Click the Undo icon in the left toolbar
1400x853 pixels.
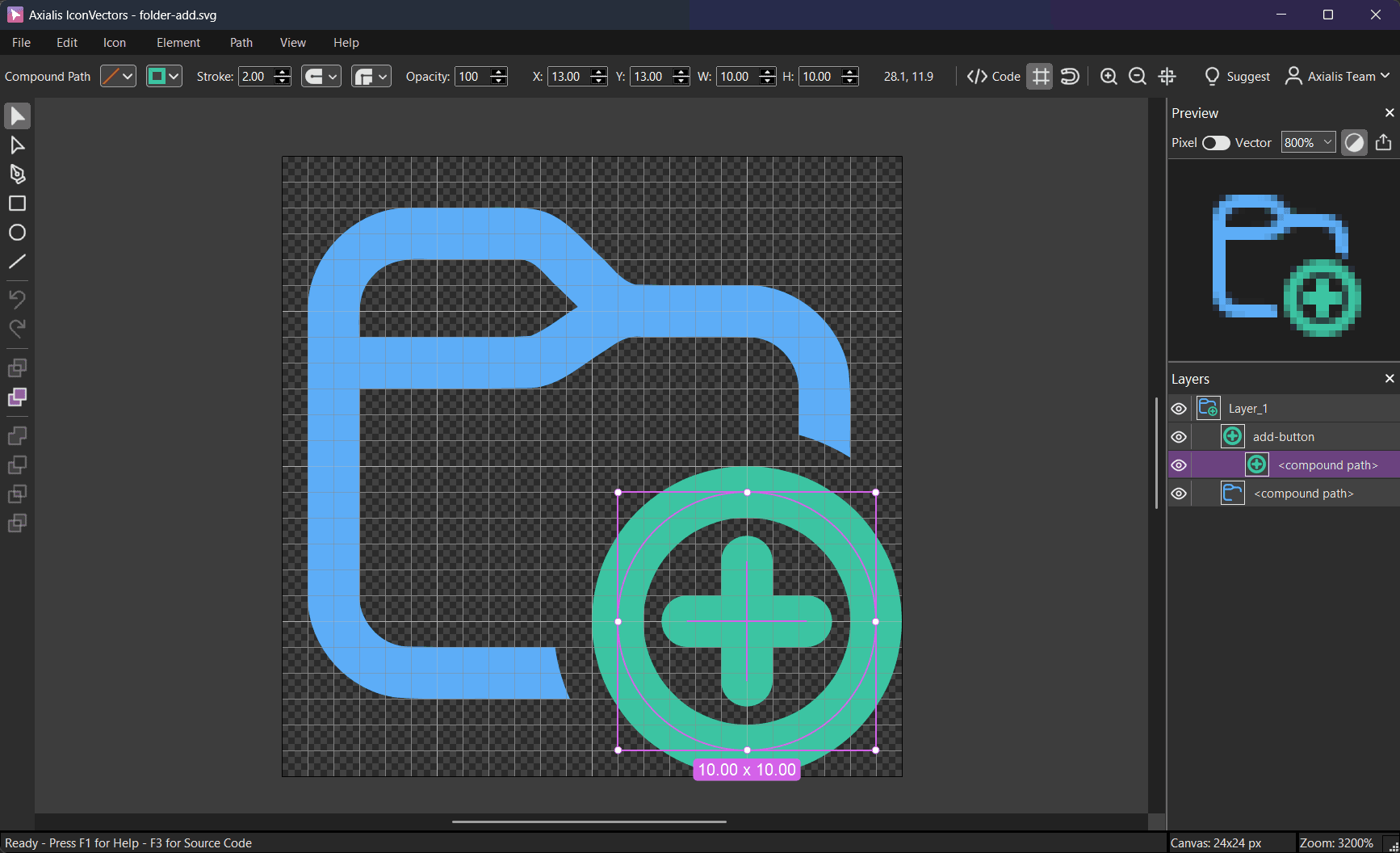pos(17,299)
